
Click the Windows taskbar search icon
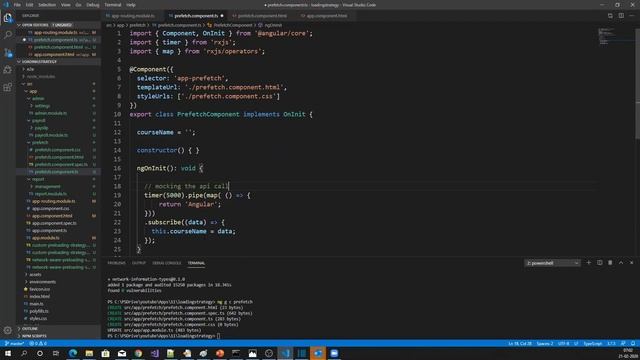(x=24, y=353)
